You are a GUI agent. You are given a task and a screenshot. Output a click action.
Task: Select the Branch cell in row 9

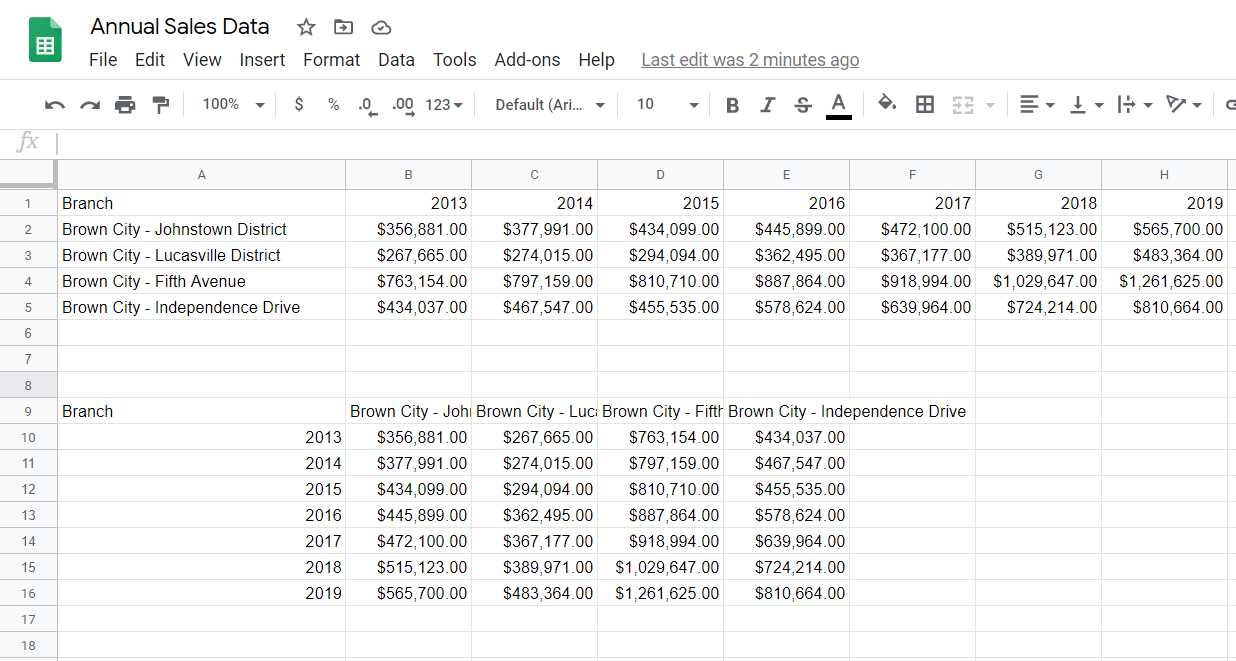tap(201, 411)
